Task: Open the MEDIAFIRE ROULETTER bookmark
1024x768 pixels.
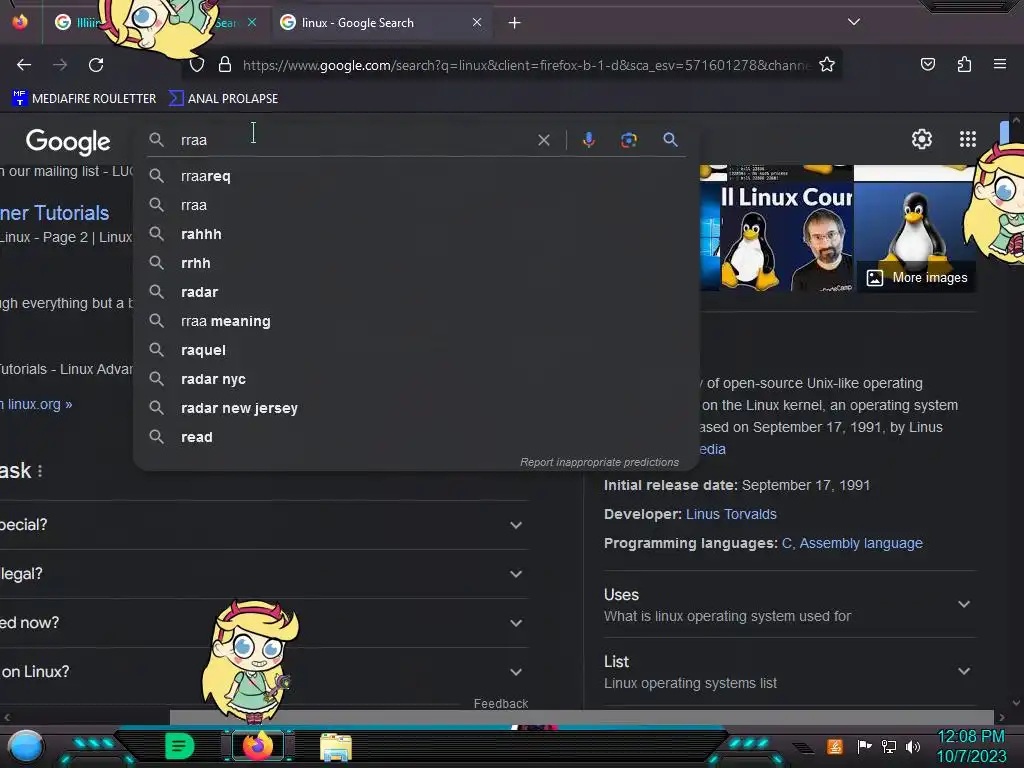Action: (x=84, y=99)
